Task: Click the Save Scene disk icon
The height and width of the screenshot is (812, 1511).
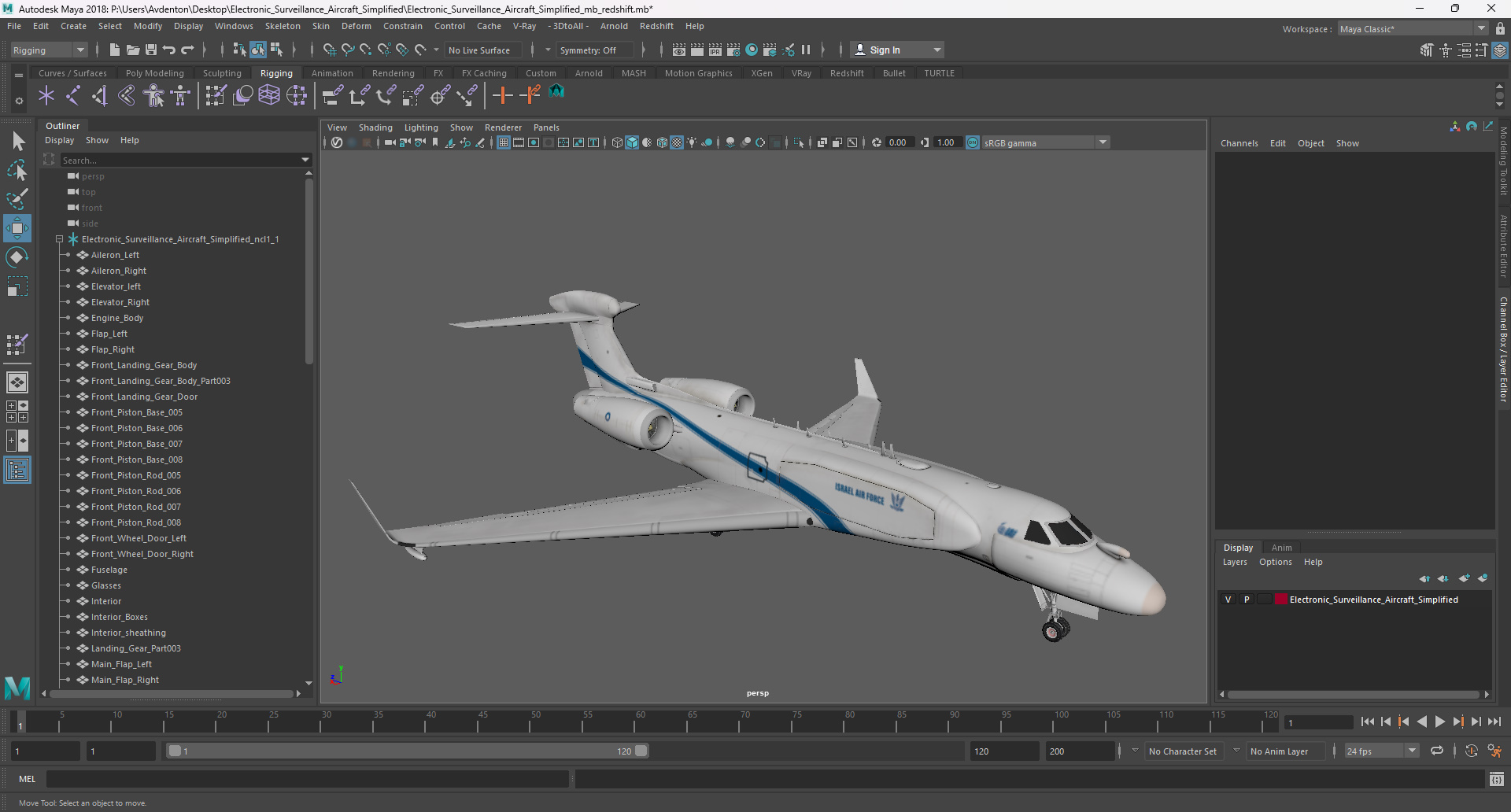Action: point(151,50)
